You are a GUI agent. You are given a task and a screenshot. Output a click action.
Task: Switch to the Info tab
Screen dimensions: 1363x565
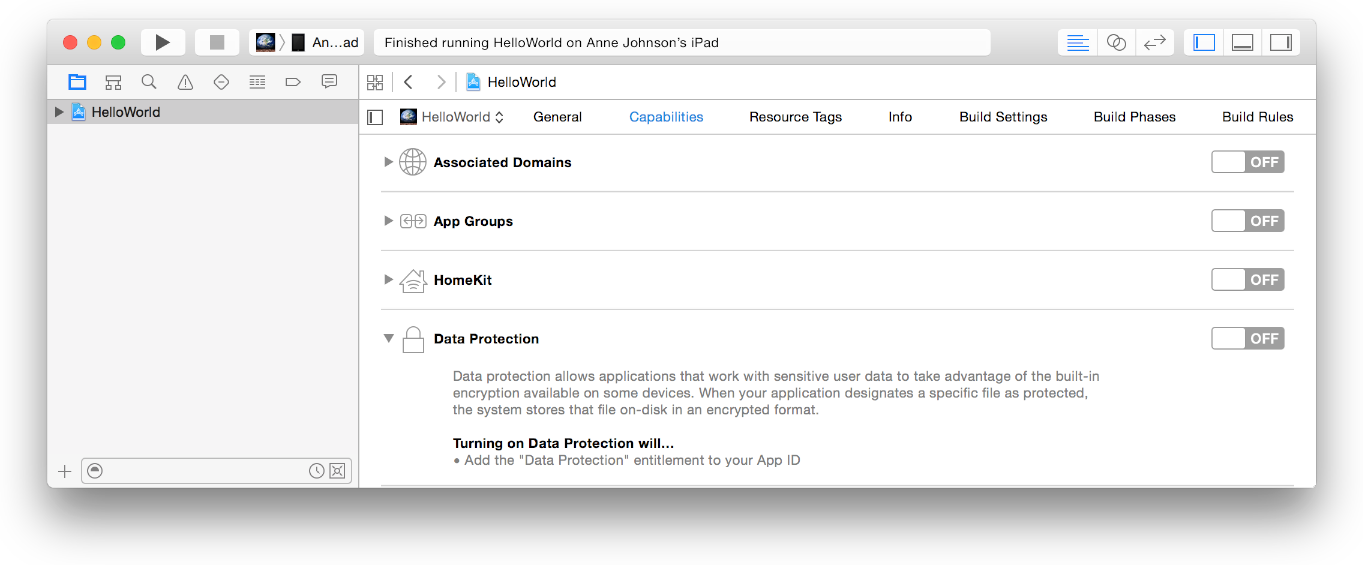point(900,117)
